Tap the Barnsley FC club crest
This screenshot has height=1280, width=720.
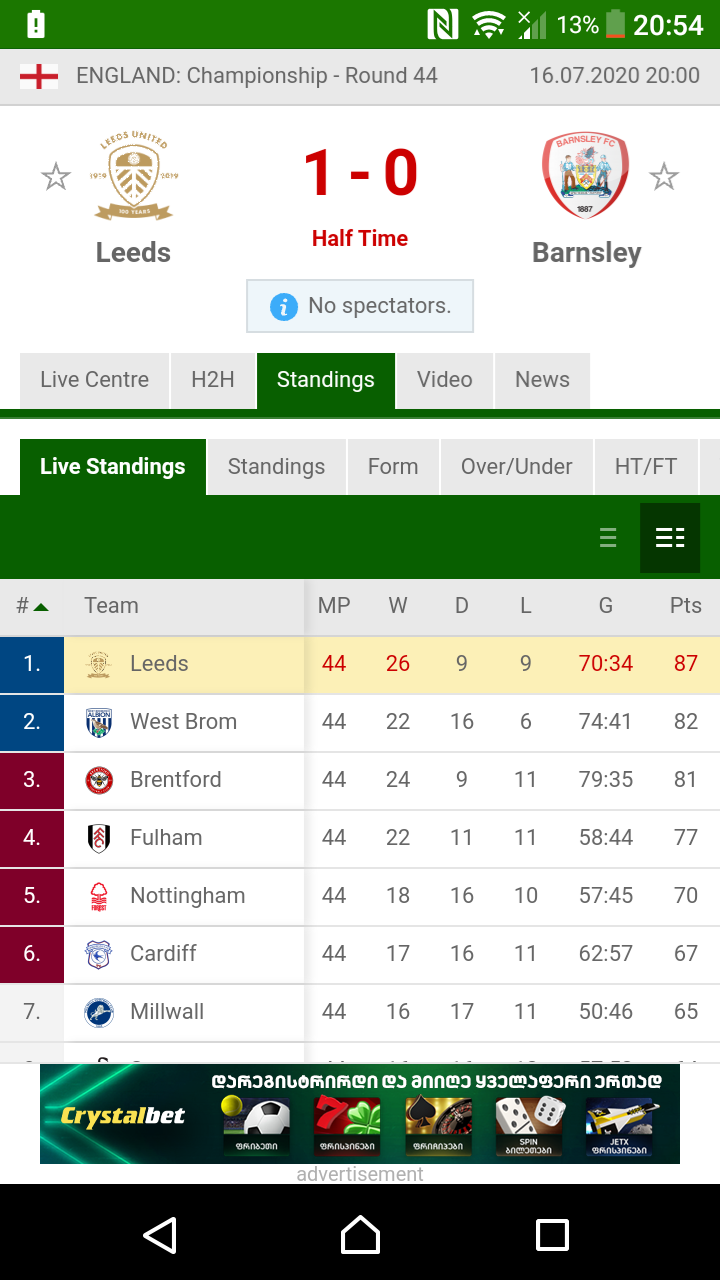585,176
